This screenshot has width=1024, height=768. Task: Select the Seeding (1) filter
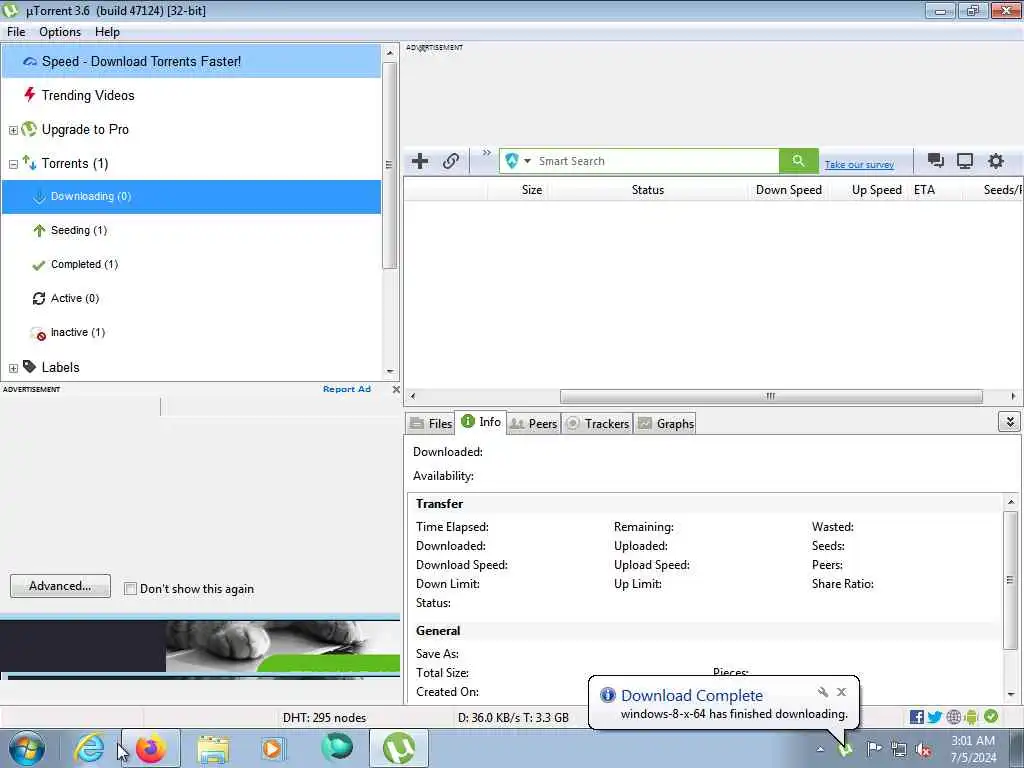click(x=191, y=231)
